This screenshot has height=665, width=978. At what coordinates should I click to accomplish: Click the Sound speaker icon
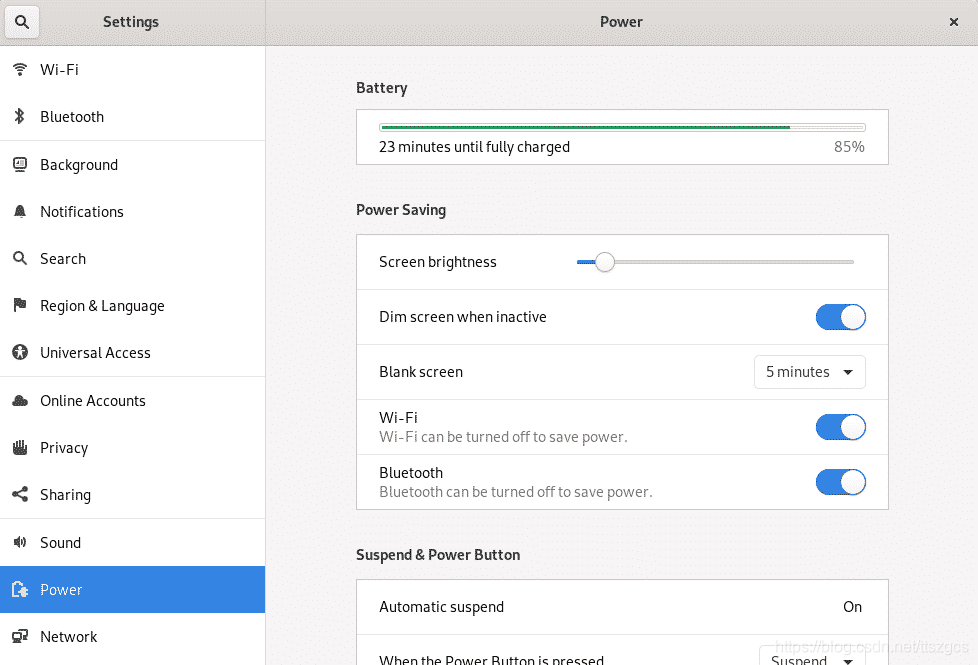(20, 542)
